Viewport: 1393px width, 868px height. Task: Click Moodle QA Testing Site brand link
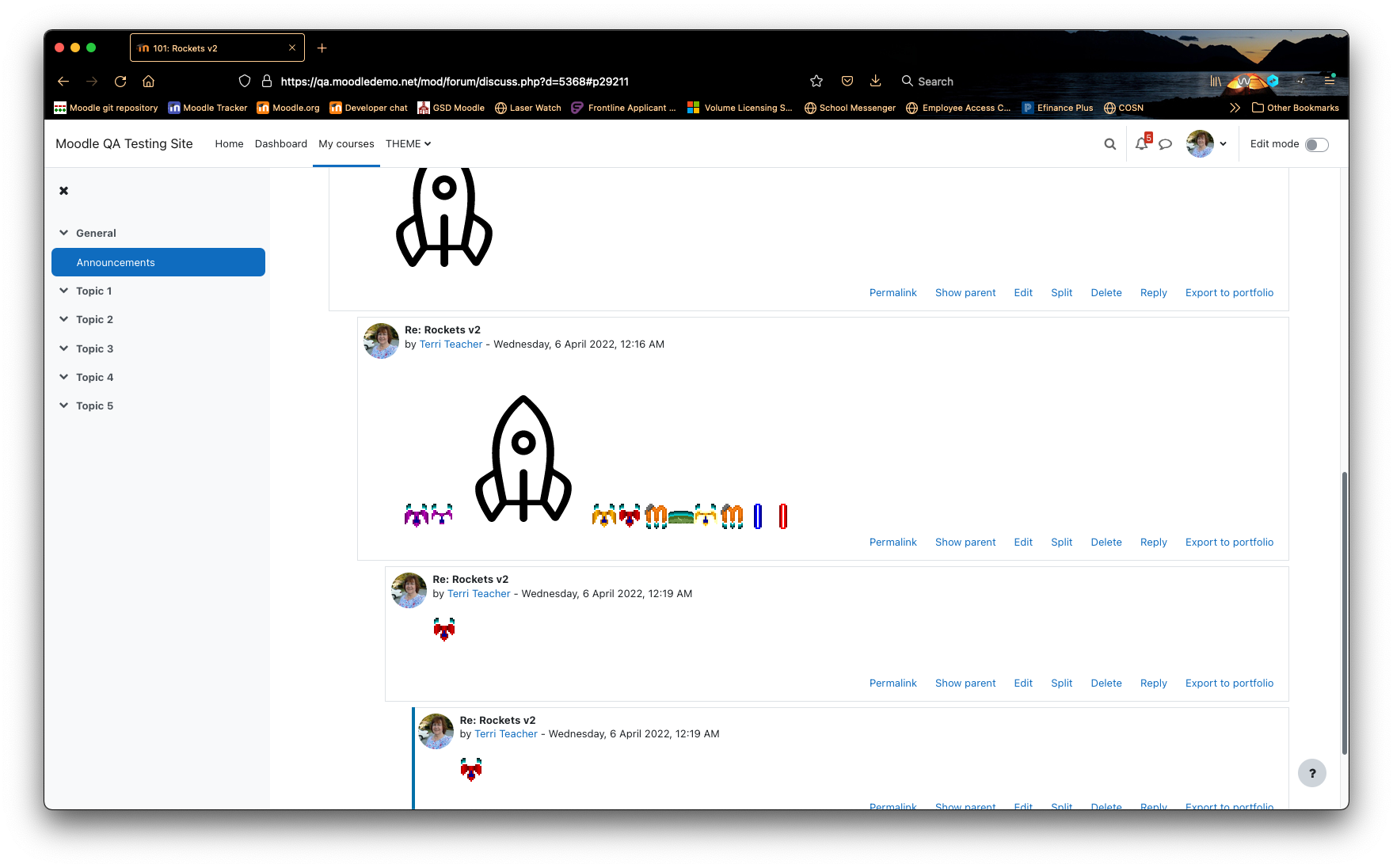tap(124, 143)
